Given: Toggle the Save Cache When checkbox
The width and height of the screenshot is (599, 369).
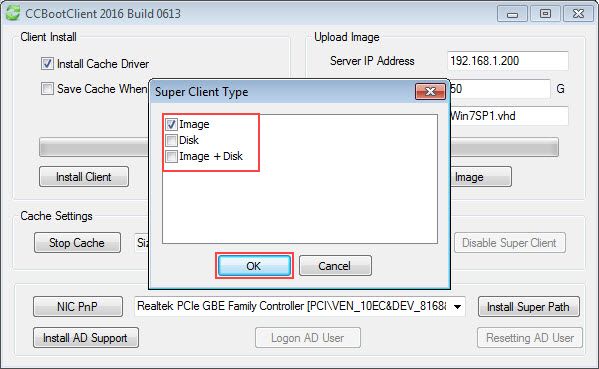Looking at the screenshot, I should coord(47,89).
